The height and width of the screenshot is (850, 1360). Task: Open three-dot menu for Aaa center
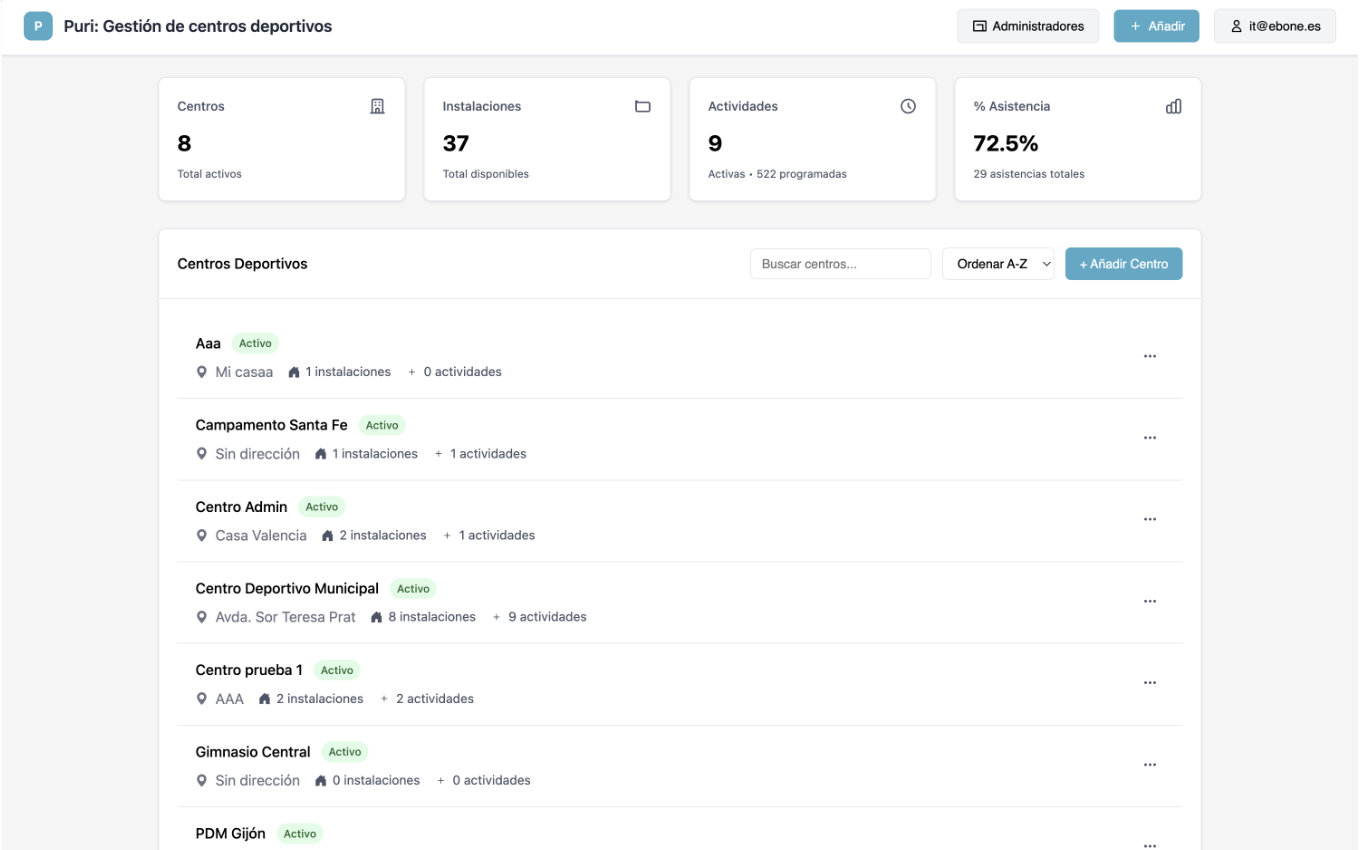click(x=1149, y=356)
